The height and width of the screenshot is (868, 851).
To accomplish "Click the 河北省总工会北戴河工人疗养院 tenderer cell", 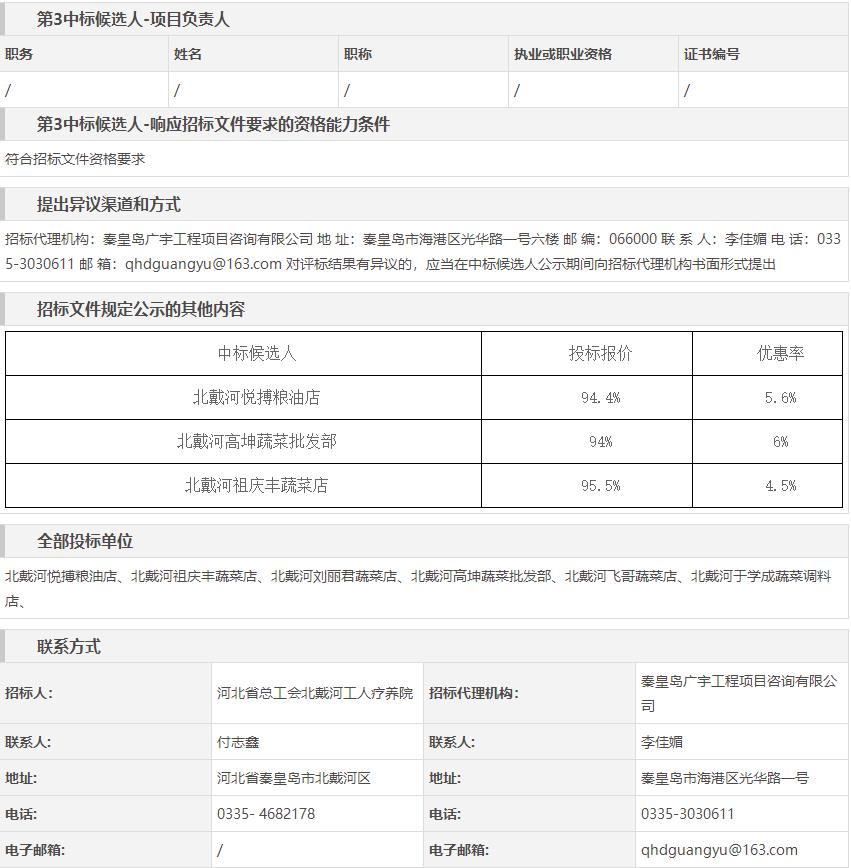I will click(x=315, y=693).
